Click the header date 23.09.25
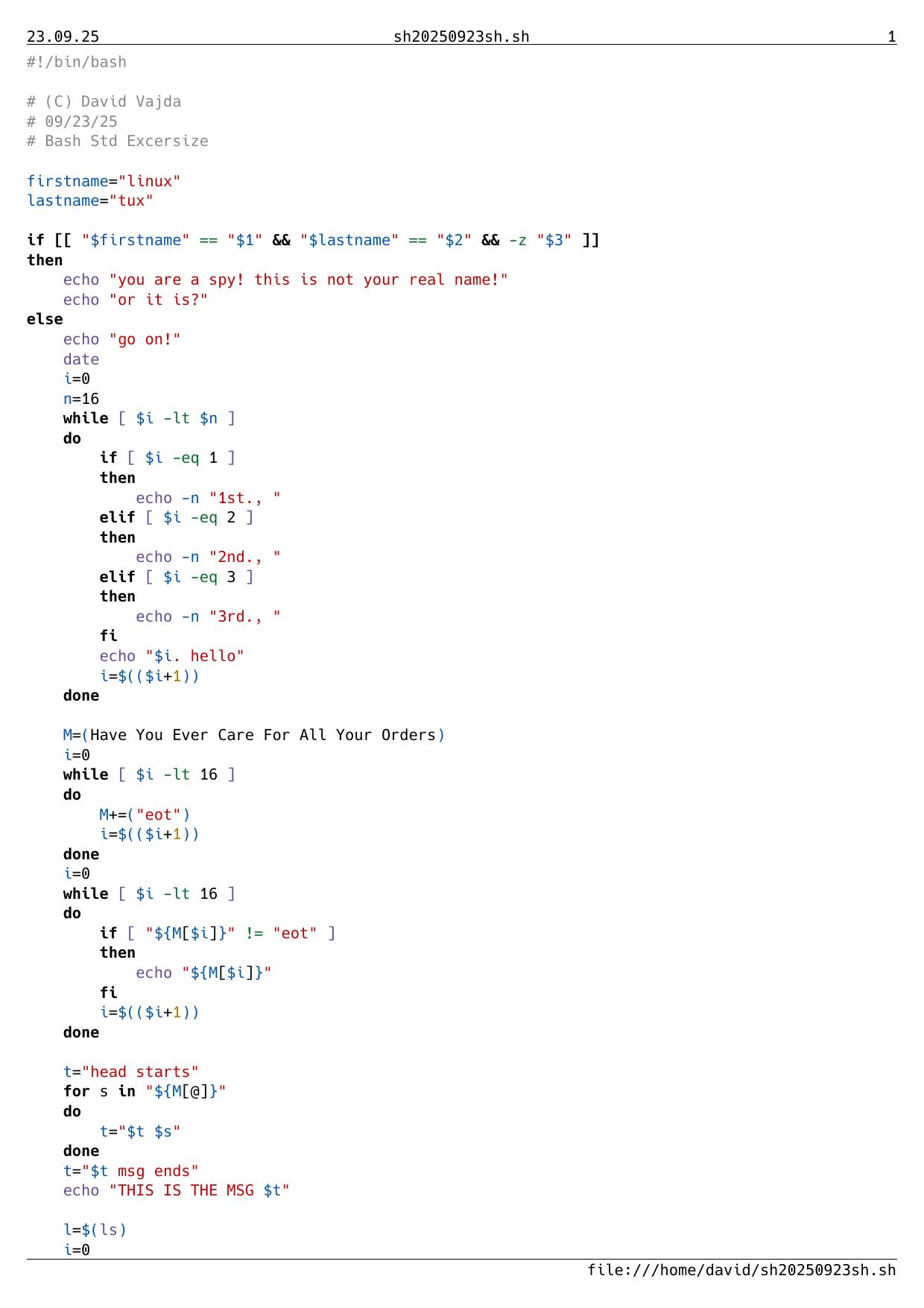This screenshot has height=1308, width=924. (x=63, y=37)
